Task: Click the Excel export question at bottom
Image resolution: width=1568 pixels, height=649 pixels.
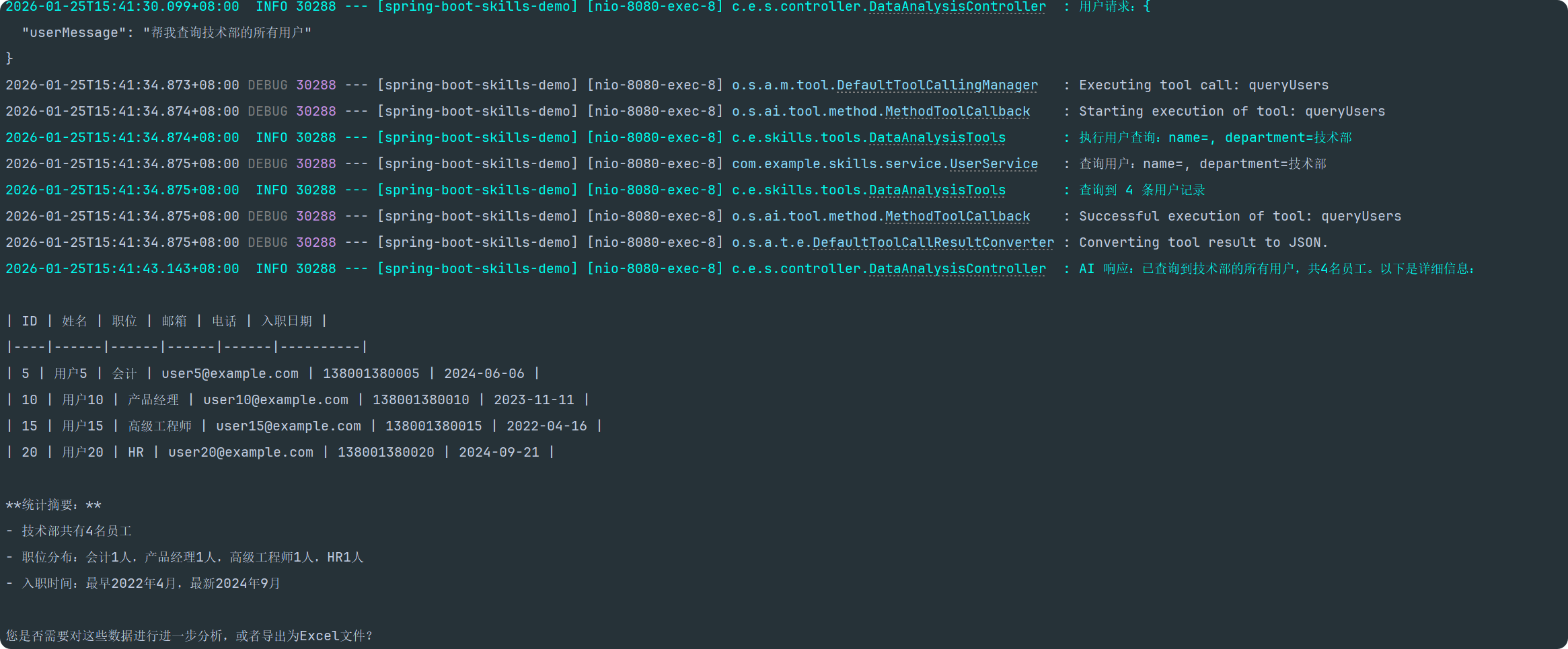Action: coord(189,636)
